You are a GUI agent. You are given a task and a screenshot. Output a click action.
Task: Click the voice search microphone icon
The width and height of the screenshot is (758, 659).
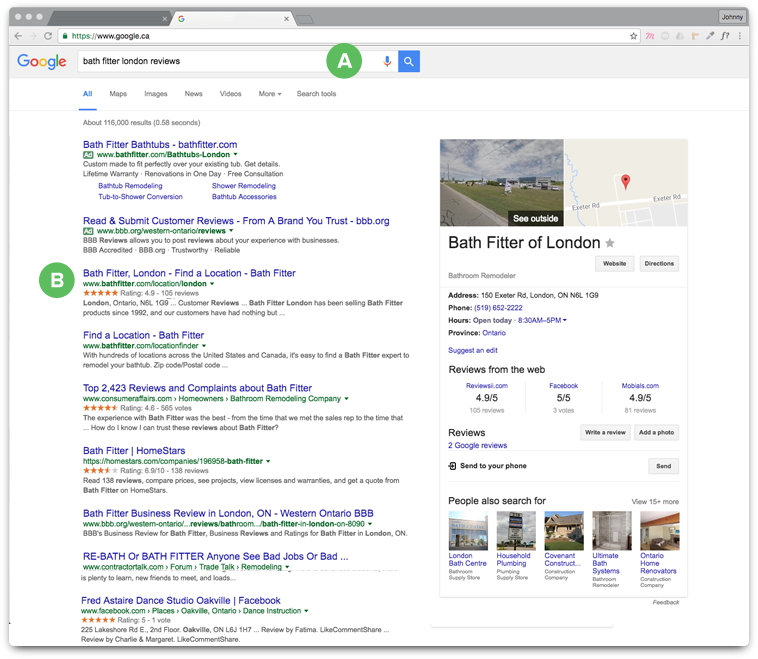(x=387, y=61)
